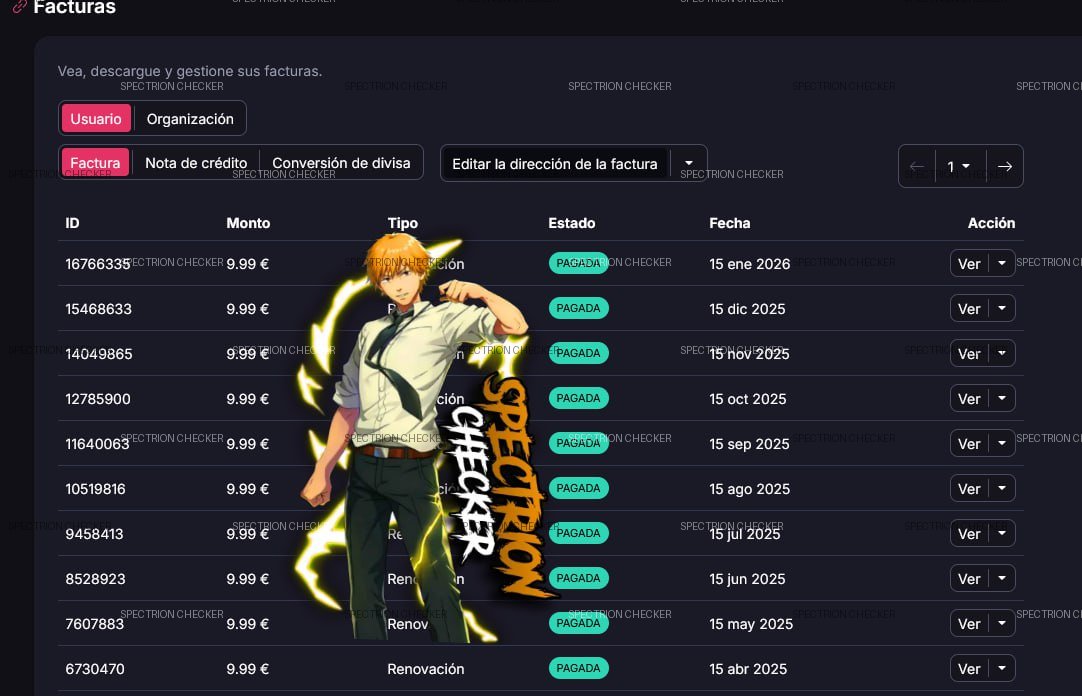Open Conversión de divisa tab
1082x696 pixels.
(341, 163)
